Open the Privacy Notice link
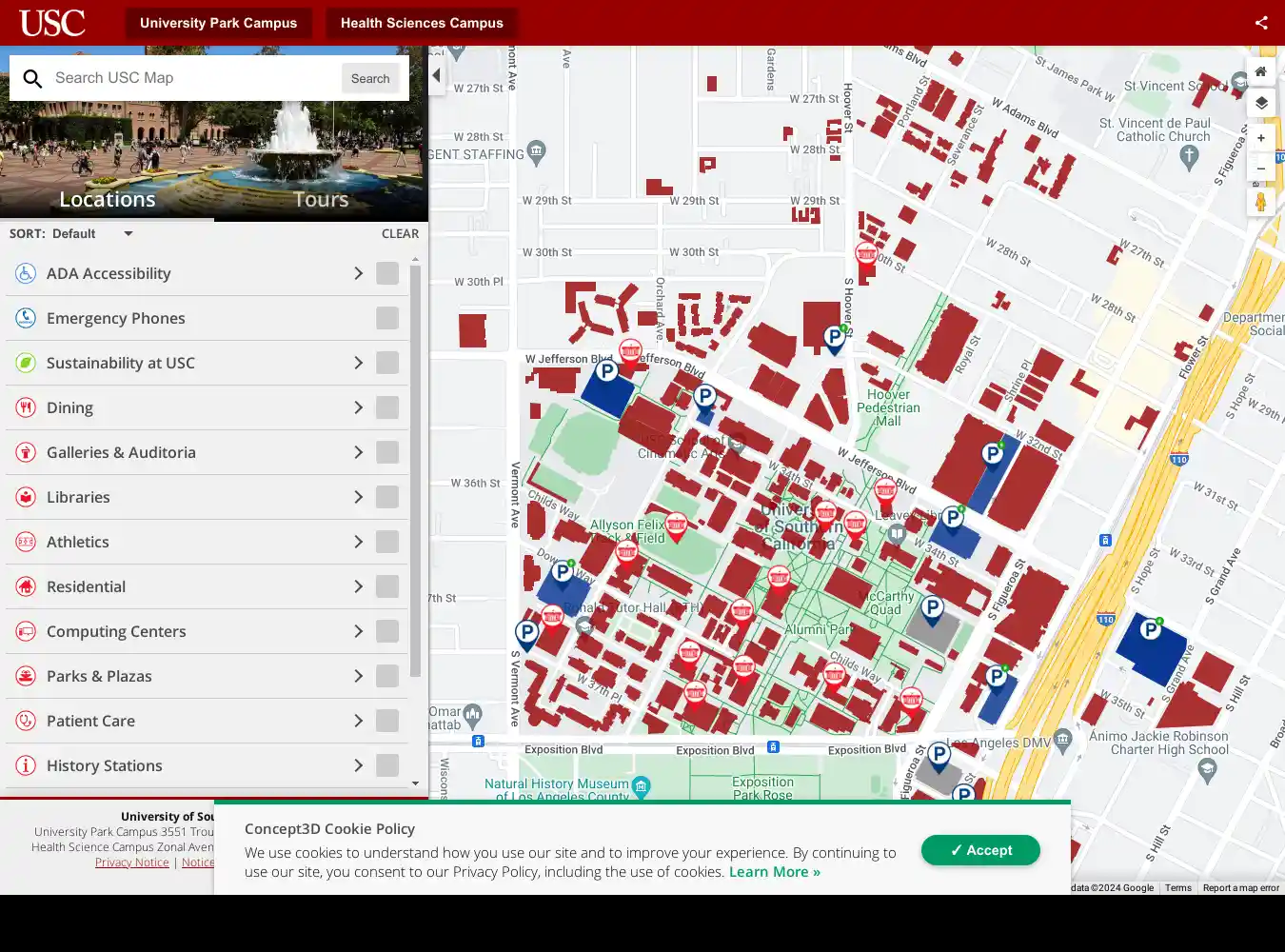The height and width of the screenshot is (952, 1285). 131,863
